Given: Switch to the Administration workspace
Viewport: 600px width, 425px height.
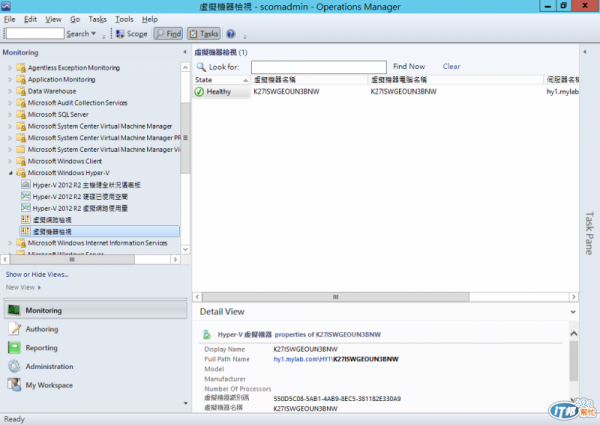Looking at the screenshot, I should pos(95,366).
